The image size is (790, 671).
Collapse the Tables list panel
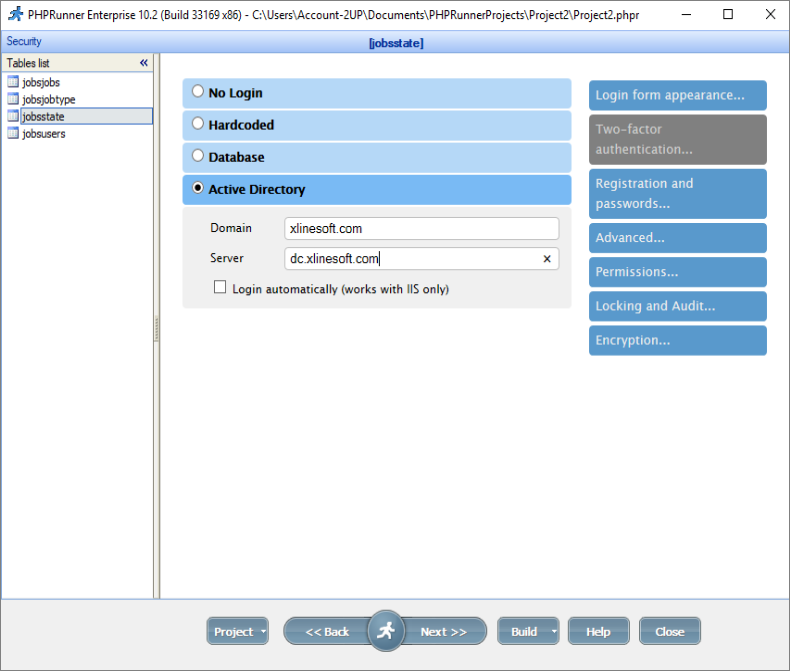point(144,62)
